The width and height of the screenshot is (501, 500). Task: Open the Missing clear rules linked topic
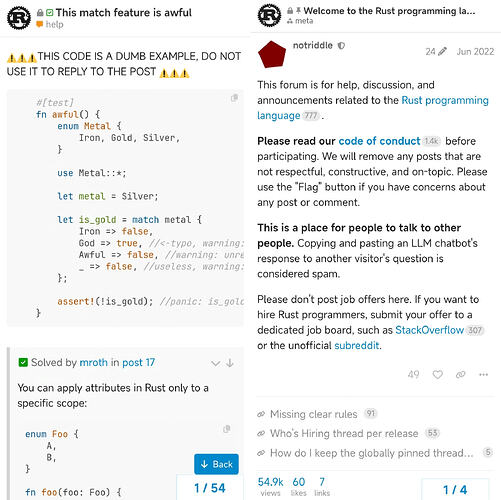point(313,414)
